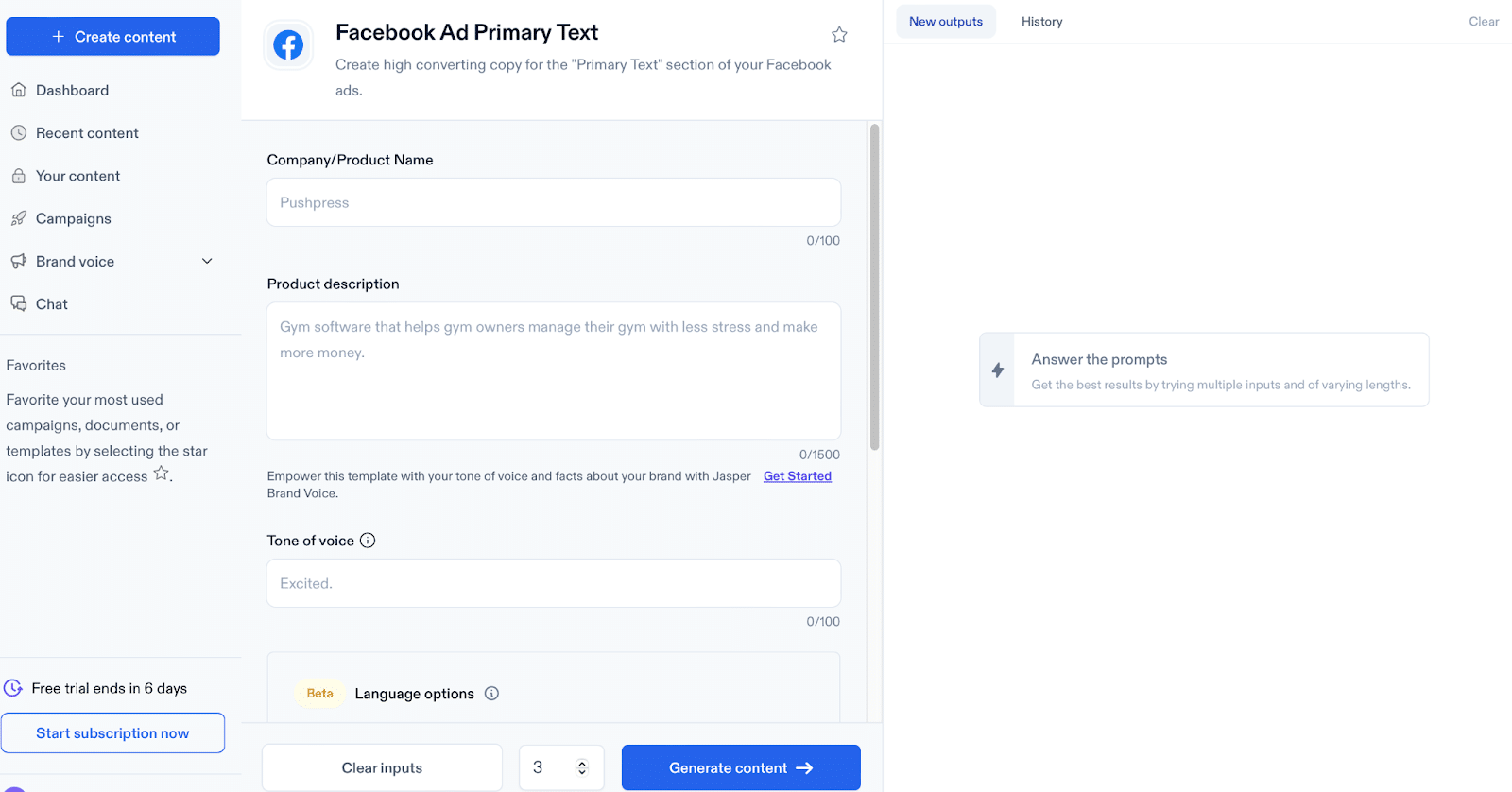Switch to History tab
The height and width of the screenshot is (792, 1512).
point(1041,21)
